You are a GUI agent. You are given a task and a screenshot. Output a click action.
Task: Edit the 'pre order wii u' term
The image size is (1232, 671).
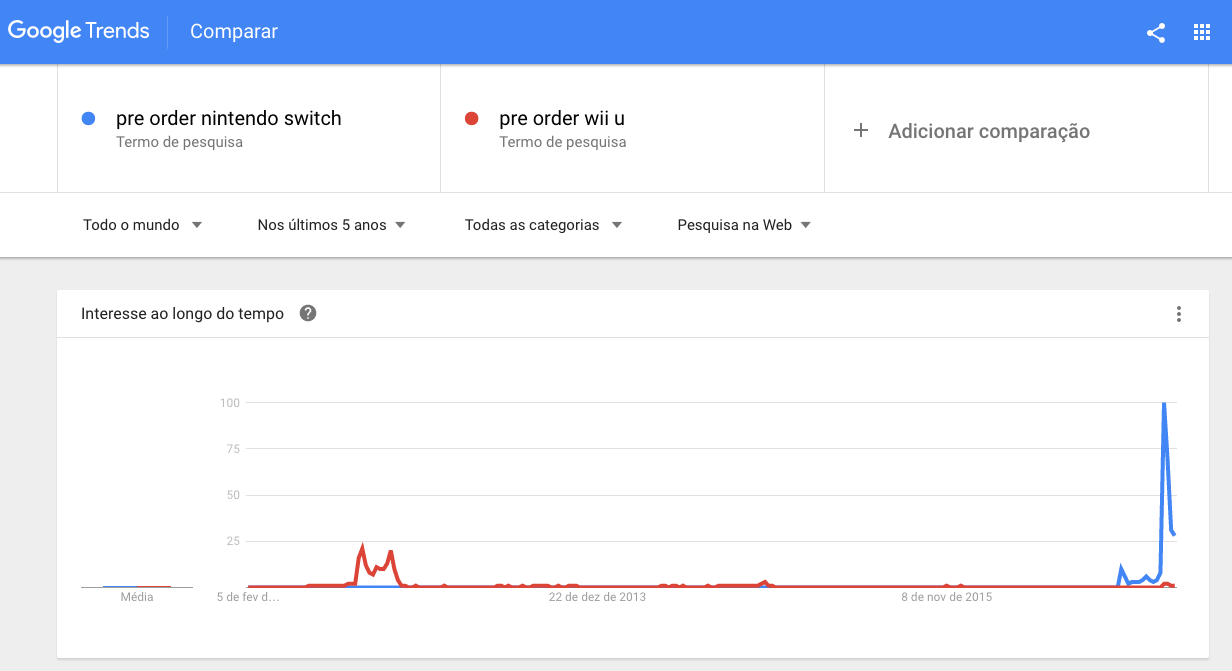click(562, 119)
